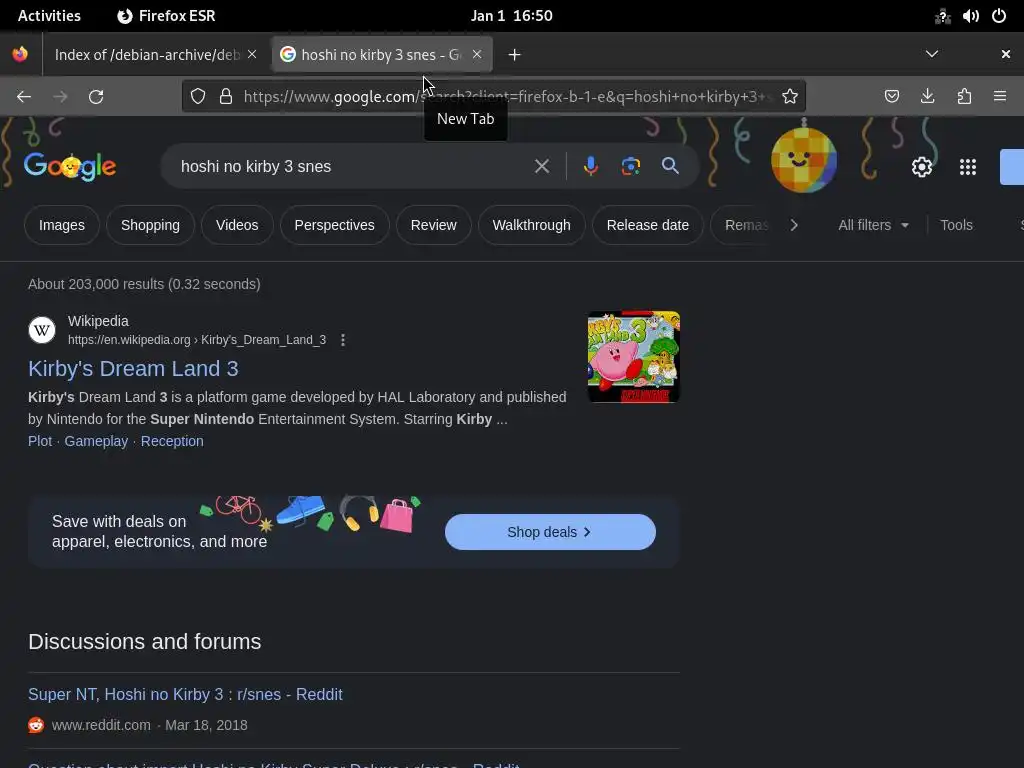Open the Wikipedia result three-dot options
This screenshot has height=768, width=1024.
click(343, 340)
